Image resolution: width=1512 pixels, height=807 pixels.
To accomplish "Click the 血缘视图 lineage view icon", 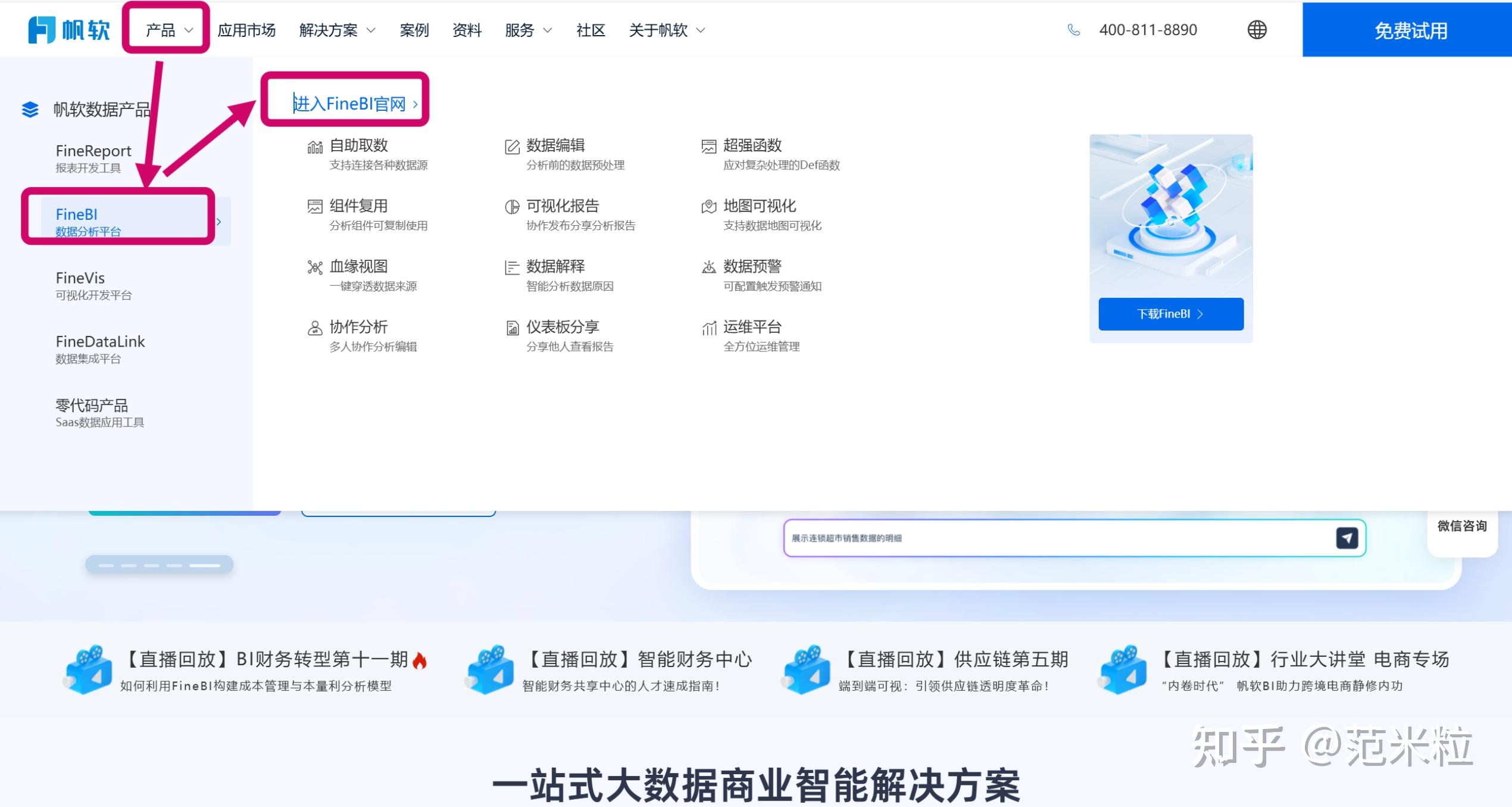I will tap(315, 267).
